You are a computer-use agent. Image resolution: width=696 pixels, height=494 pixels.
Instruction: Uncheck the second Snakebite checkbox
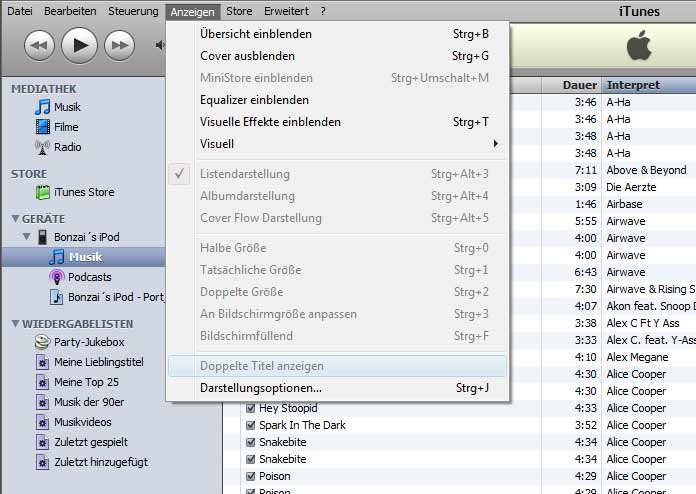tap(250, 459)
